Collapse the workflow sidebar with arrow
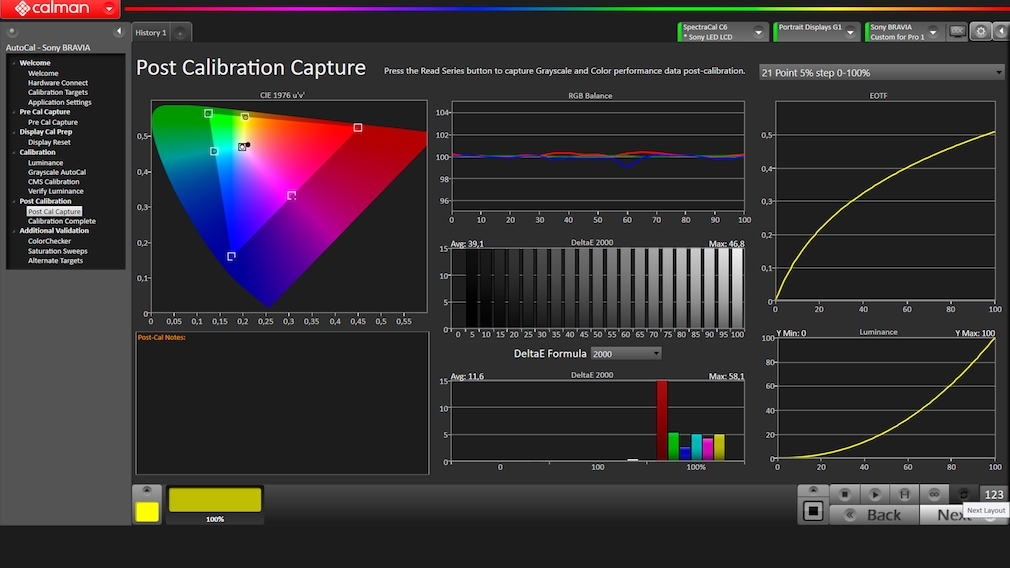1010x568 pixels. [118, 32]
